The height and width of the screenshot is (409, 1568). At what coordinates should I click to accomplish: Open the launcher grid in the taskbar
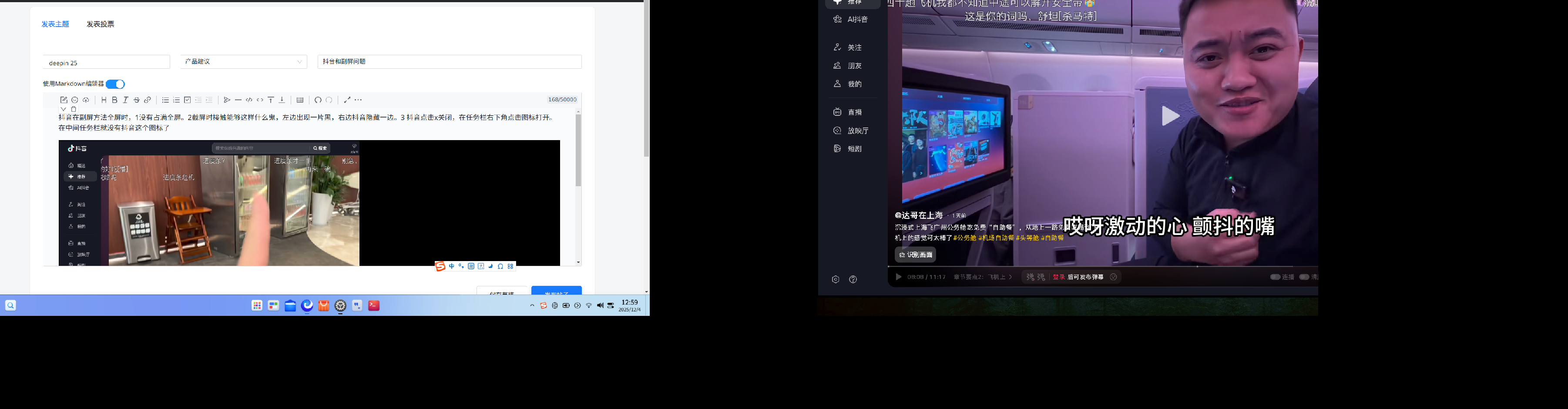pyautogui.click(x=257, y=305)
